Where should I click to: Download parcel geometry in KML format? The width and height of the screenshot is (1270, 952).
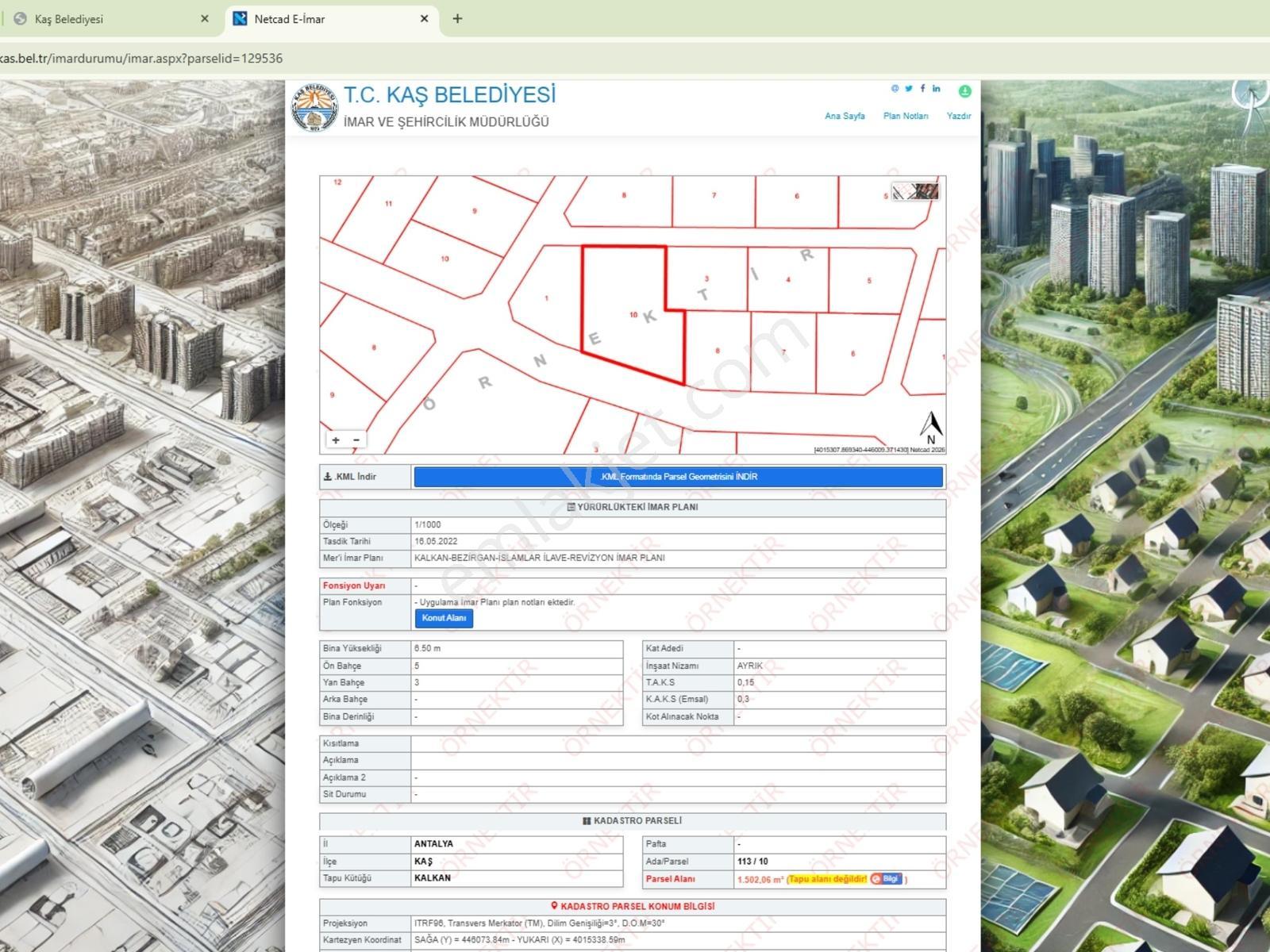[679, 477]
